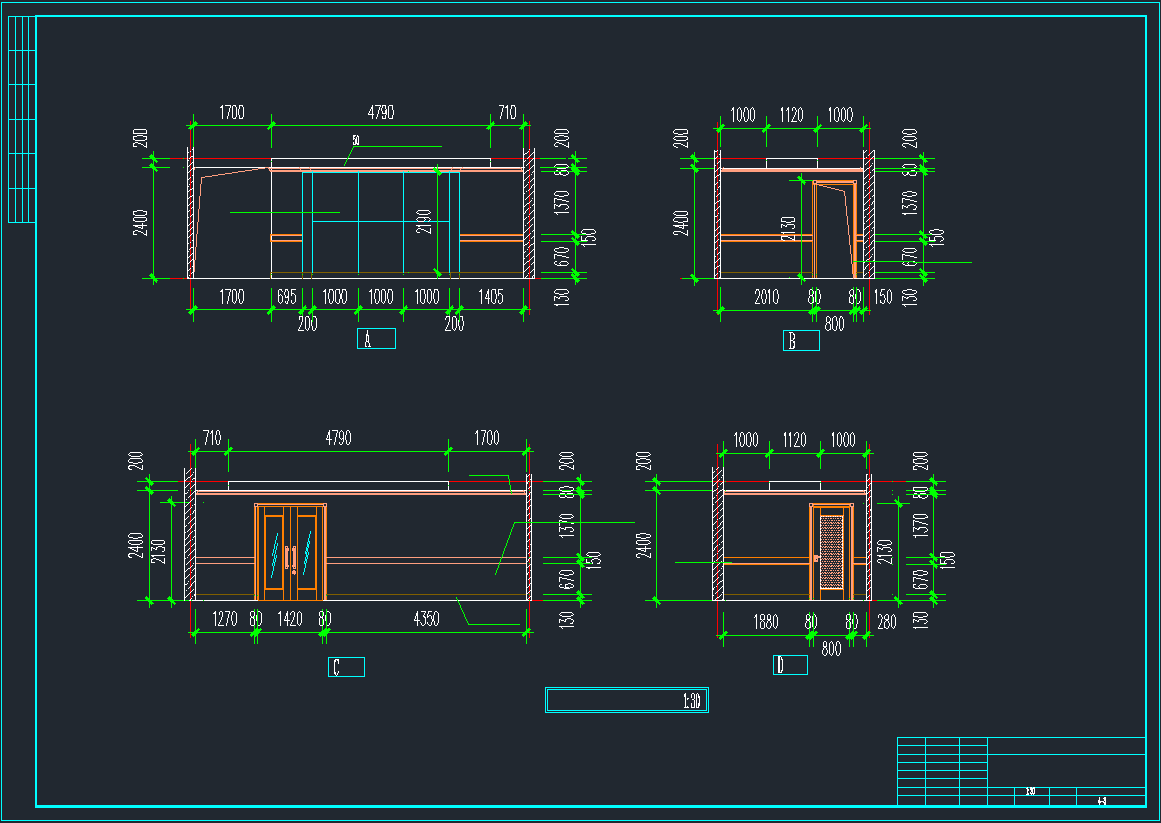Click the title block at bottom right

pos(1021,771)
